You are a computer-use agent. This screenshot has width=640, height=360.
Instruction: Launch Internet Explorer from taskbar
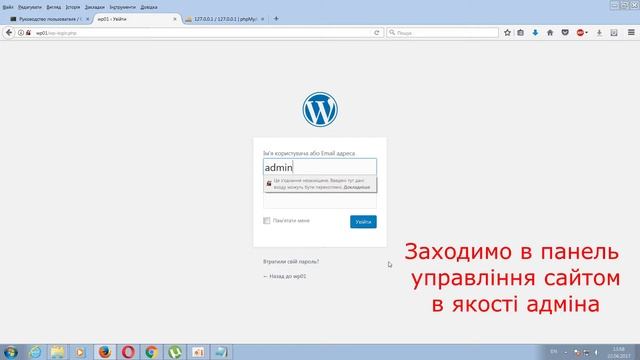(35, 352)
